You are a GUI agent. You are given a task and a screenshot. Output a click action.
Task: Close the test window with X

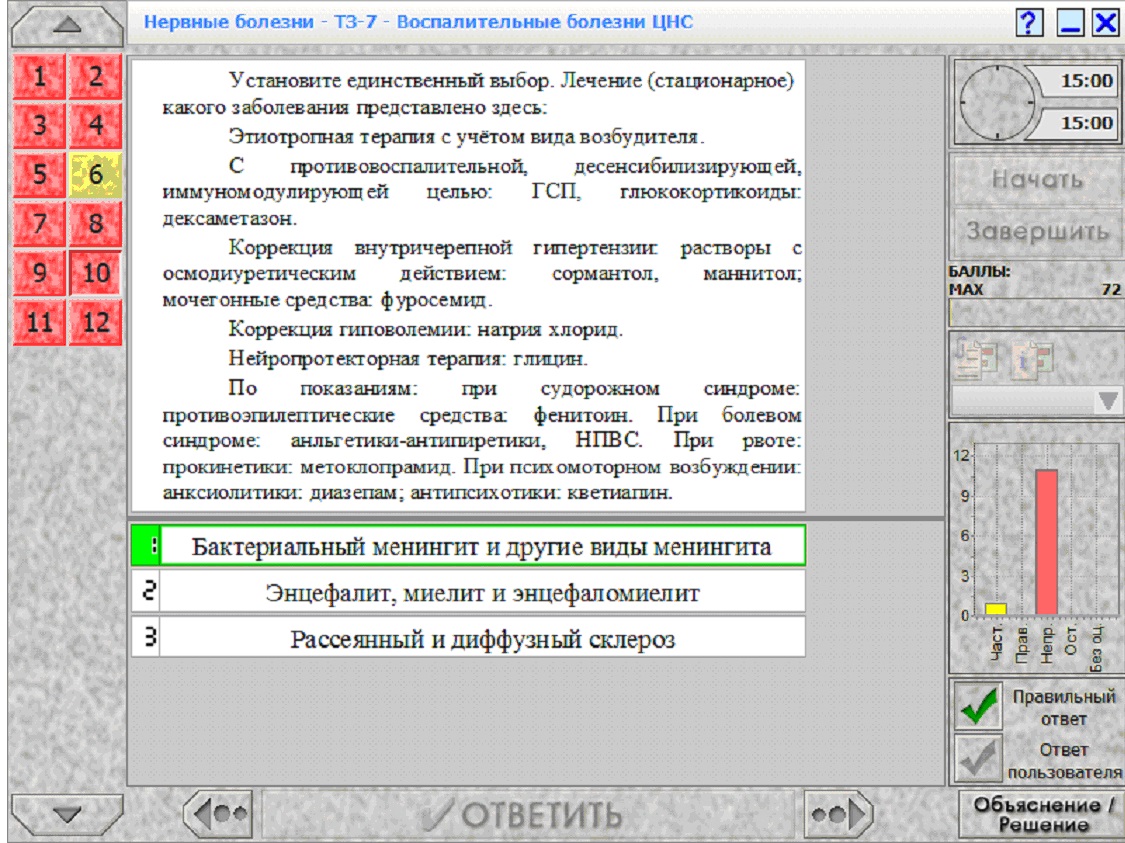1106,22
